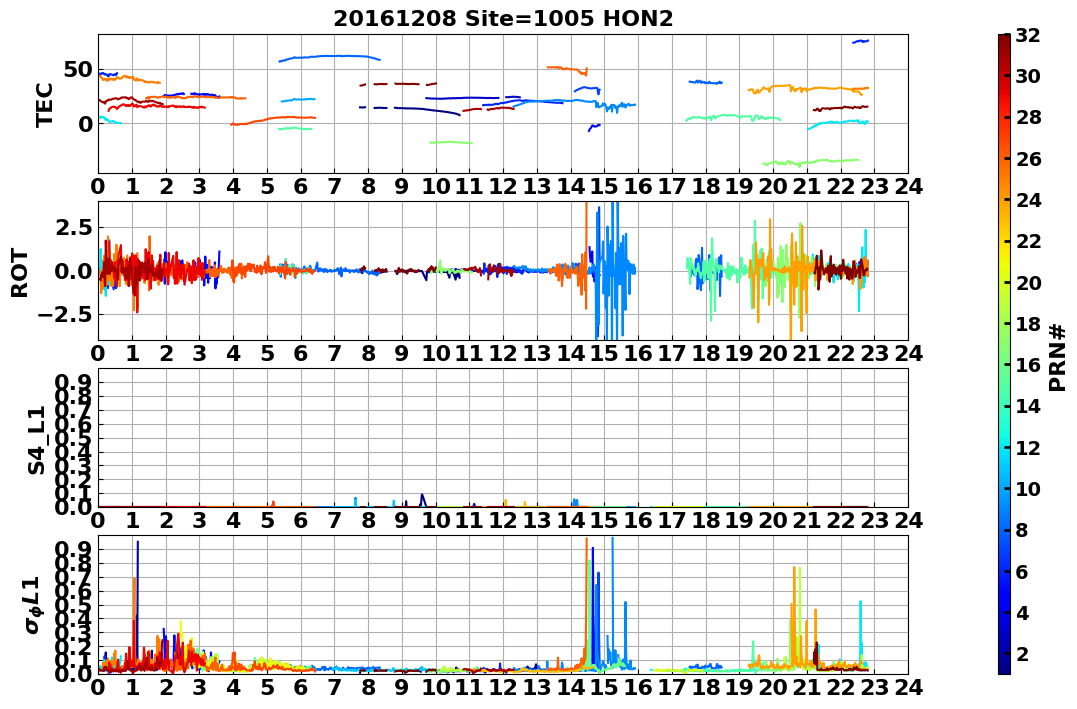
Task: Click the "30" tick on the colorbar
Action: click(x=1028, y=76)
